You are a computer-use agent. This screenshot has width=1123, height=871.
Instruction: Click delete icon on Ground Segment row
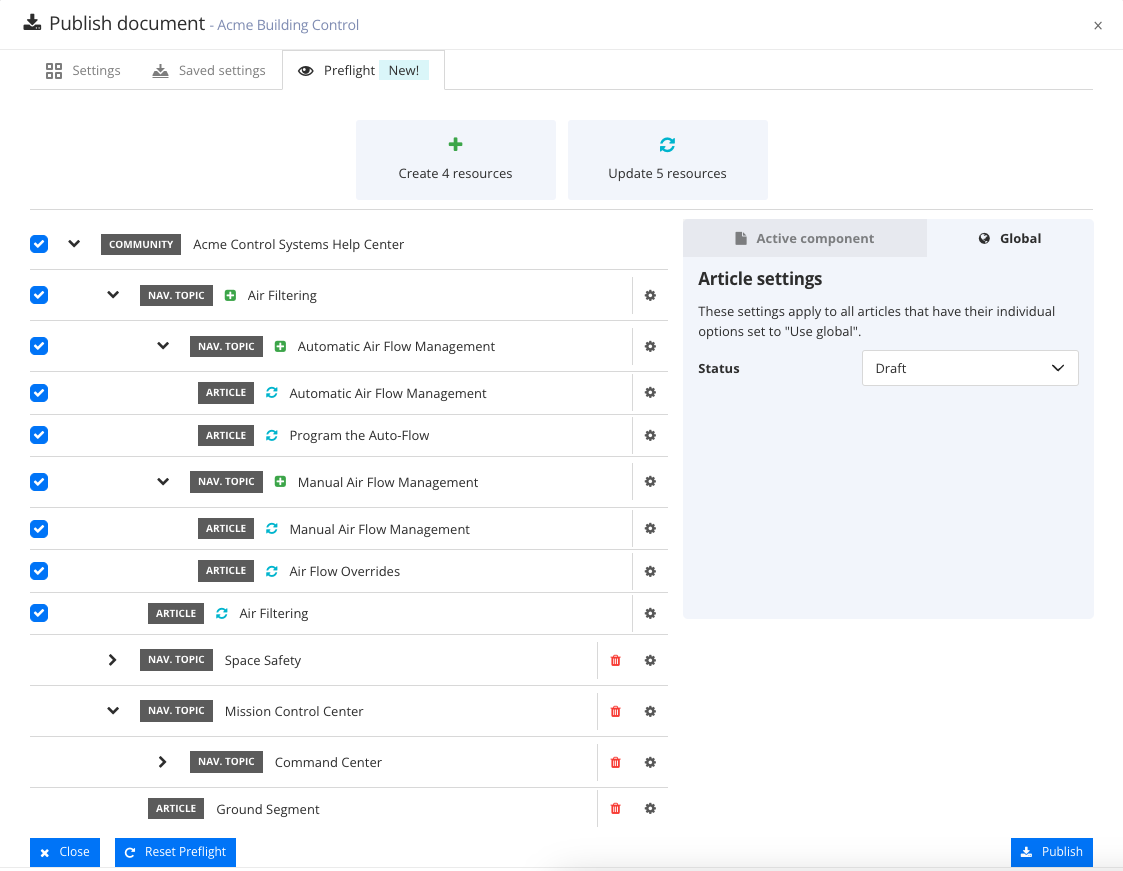[x=615, y=809]
